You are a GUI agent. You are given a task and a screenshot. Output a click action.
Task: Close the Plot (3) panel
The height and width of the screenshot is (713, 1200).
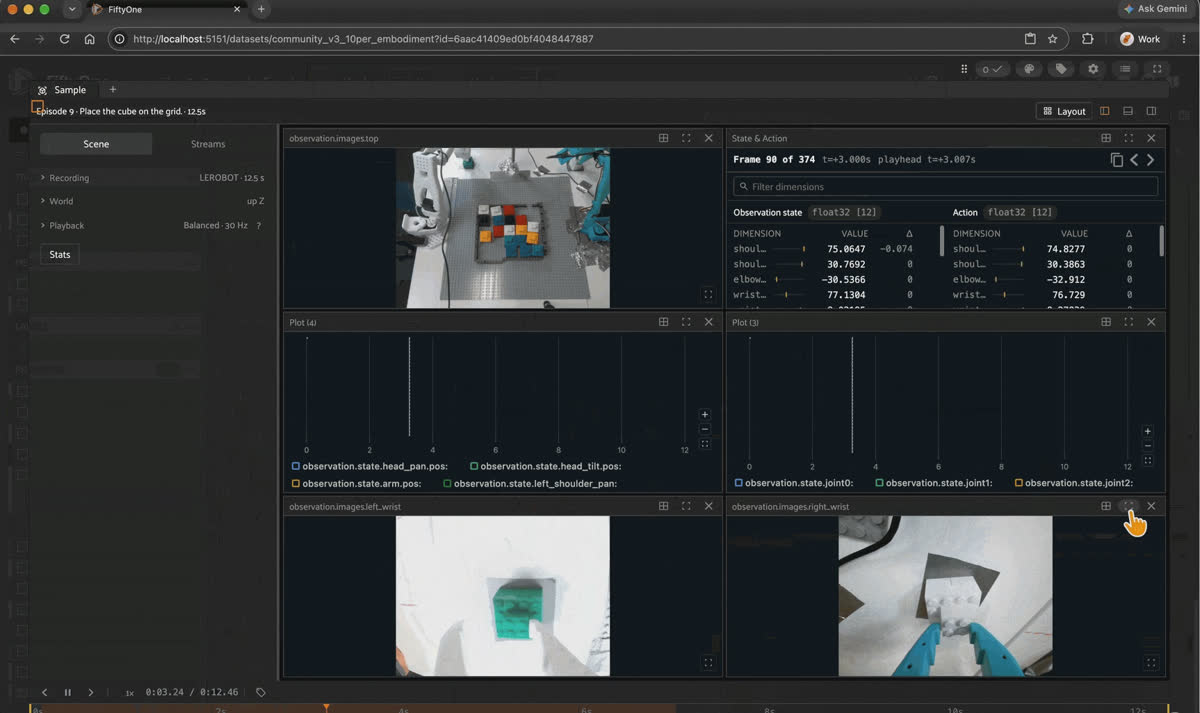[1151, 322]
